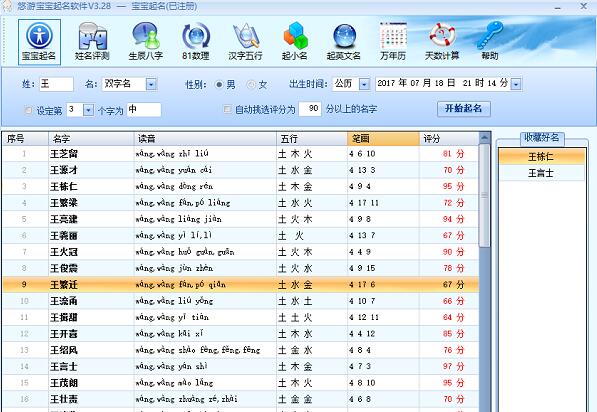Select the 女 gender radio button
The image size is (597, 412).
[251, 85]
